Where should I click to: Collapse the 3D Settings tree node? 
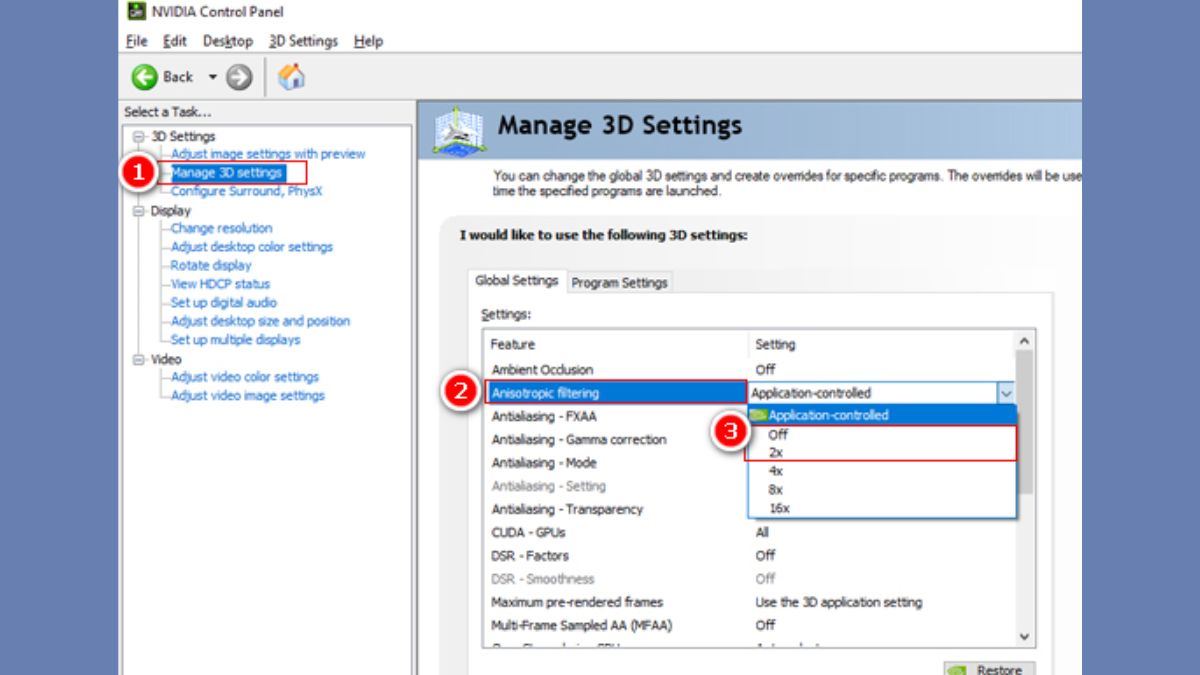[x=138, y=136]
